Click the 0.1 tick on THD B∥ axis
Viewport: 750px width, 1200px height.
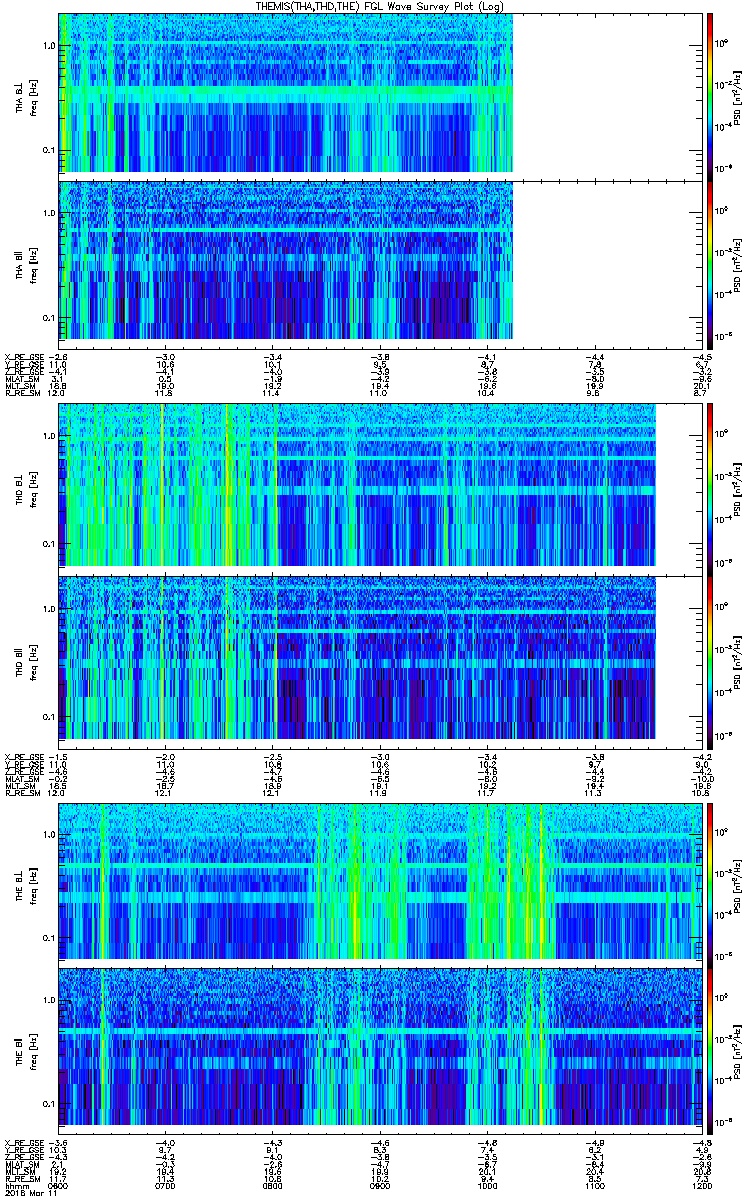(49, 717)
